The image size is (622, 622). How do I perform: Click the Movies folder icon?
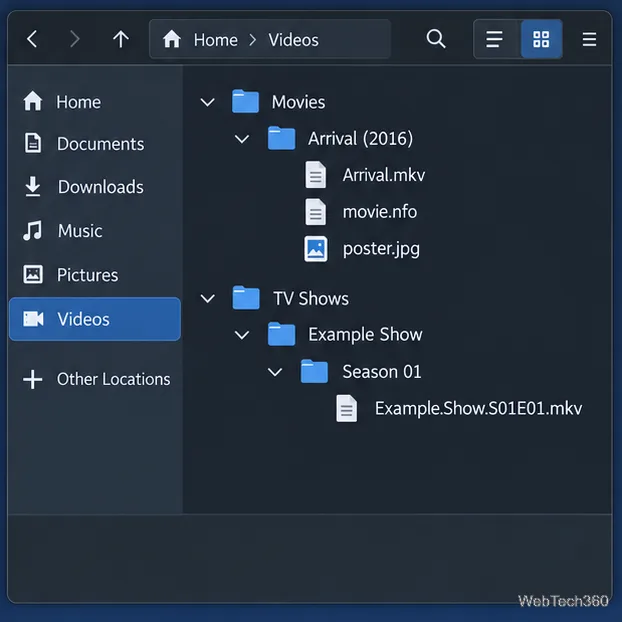click(x=245, y=101)
